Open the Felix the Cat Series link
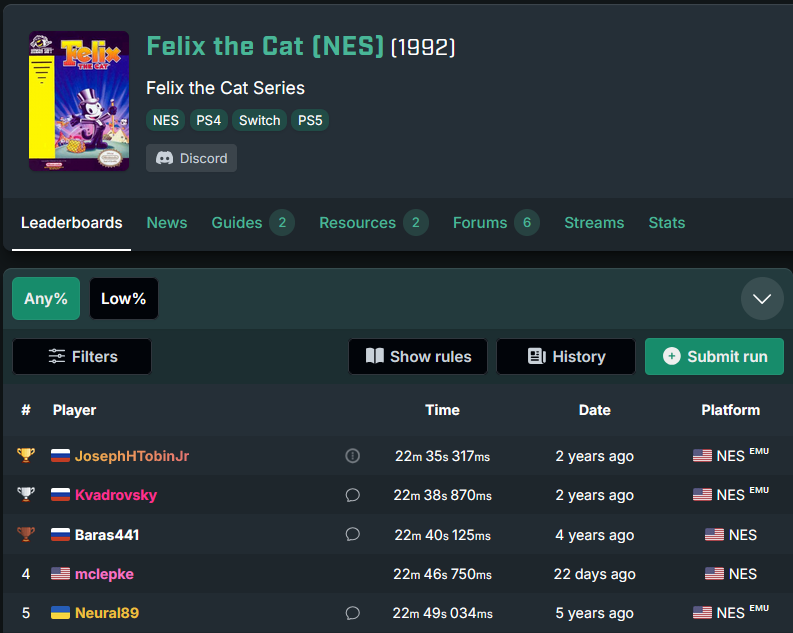 pos(226,88)
